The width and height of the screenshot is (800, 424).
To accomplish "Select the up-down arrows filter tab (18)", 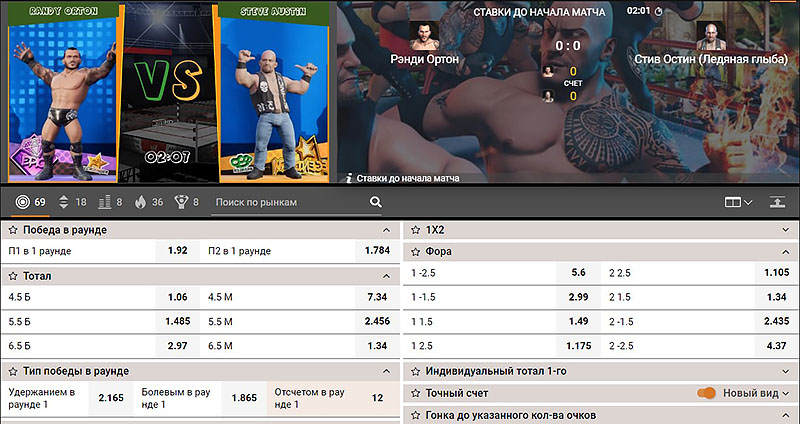I will click(x=73, y=202).
